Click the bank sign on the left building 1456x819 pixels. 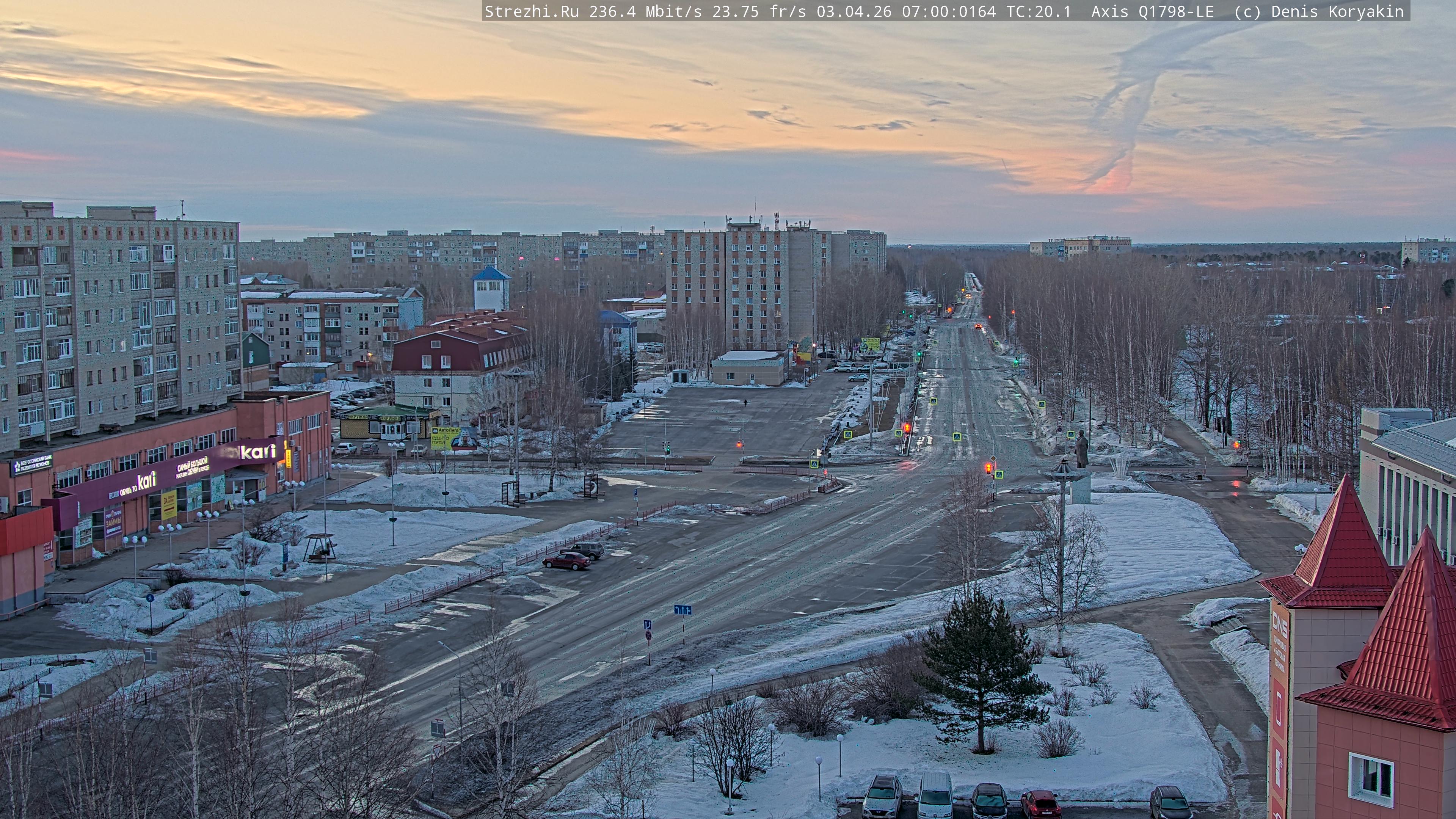pos(33,464)
